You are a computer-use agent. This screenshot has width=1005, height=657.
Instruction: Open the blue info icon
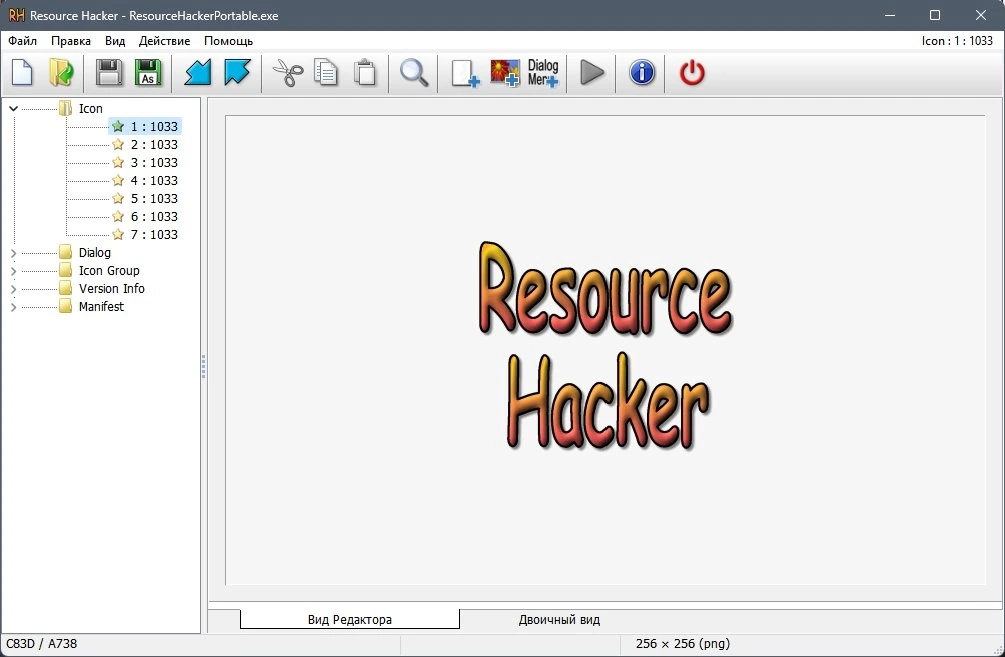[642, 72]
